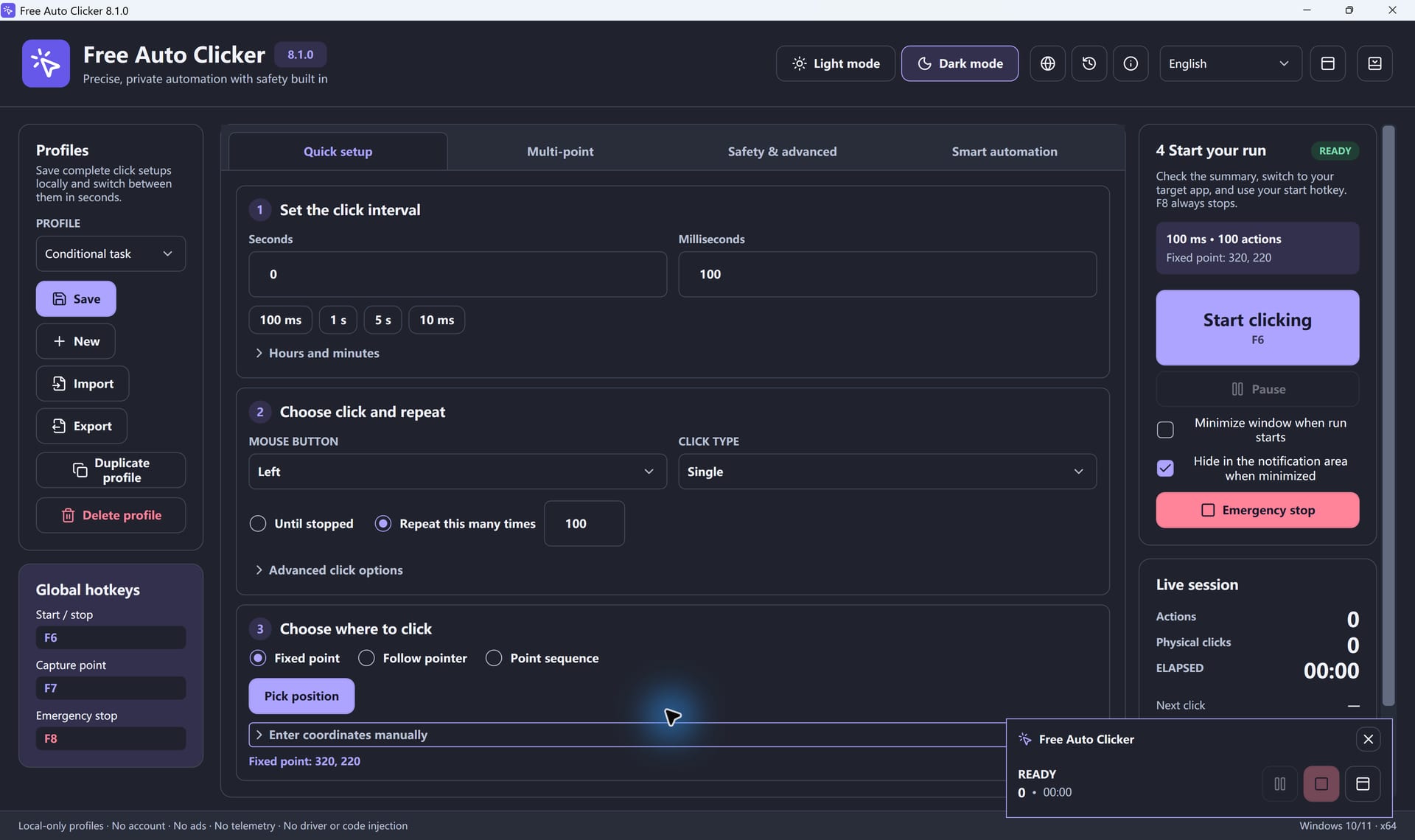Click the globe icon in the header
Image resolution: width=1415 pixels, height=840 pixels.
tap(1047, 63)
